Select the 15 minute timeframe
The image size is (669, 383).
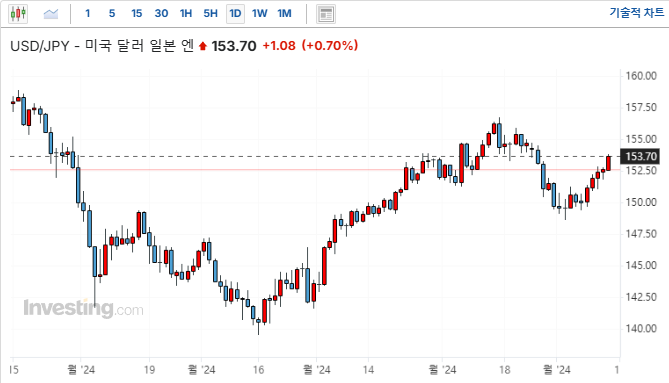click(x=137, y=14)
